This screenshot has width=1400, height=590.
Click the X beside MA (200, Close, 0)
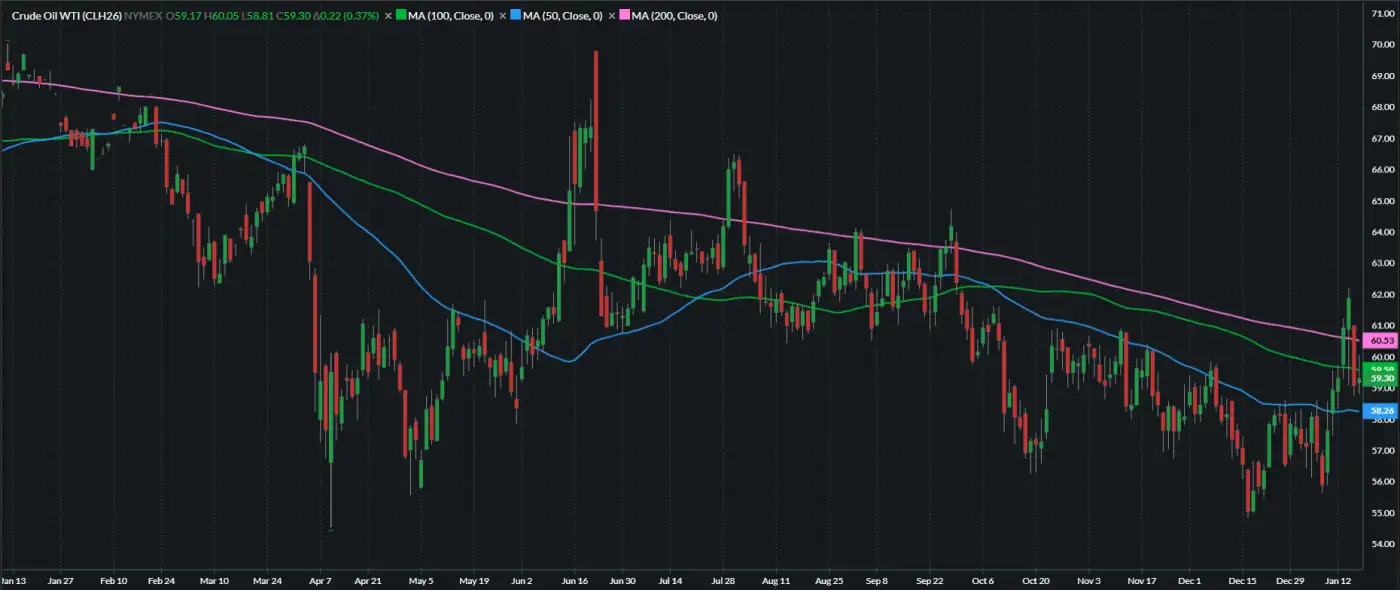(x=613, y=16)
